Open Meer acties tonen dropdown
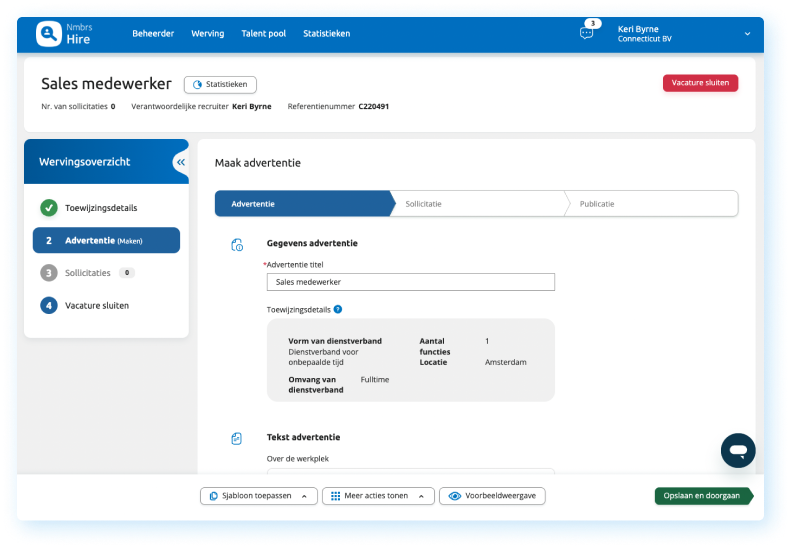The image size is (792, 548). pos(378,496)
